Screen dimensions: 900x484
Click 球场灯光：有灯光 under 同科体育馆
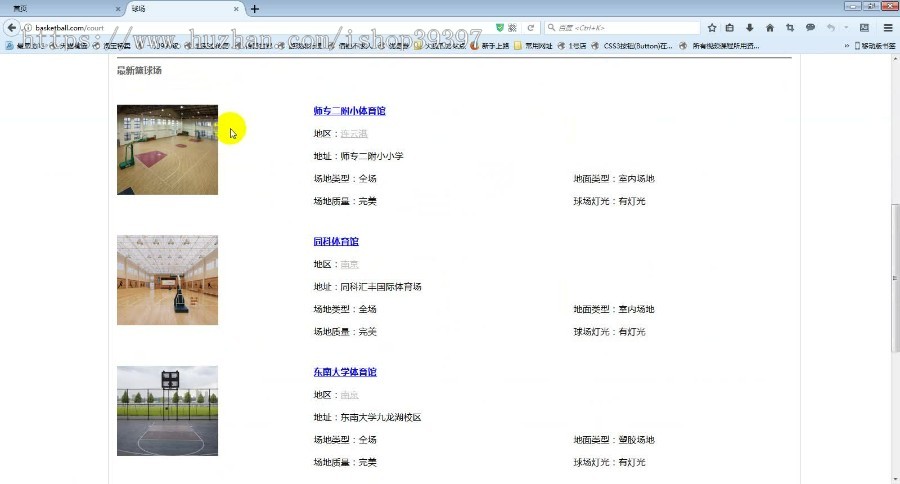coord(609,331)
